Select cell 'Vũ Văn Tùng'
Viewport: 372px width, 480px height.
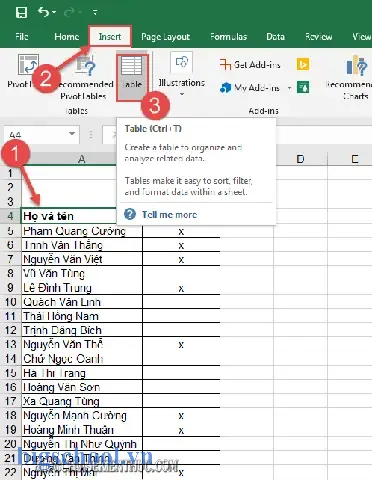click(82, 273)
